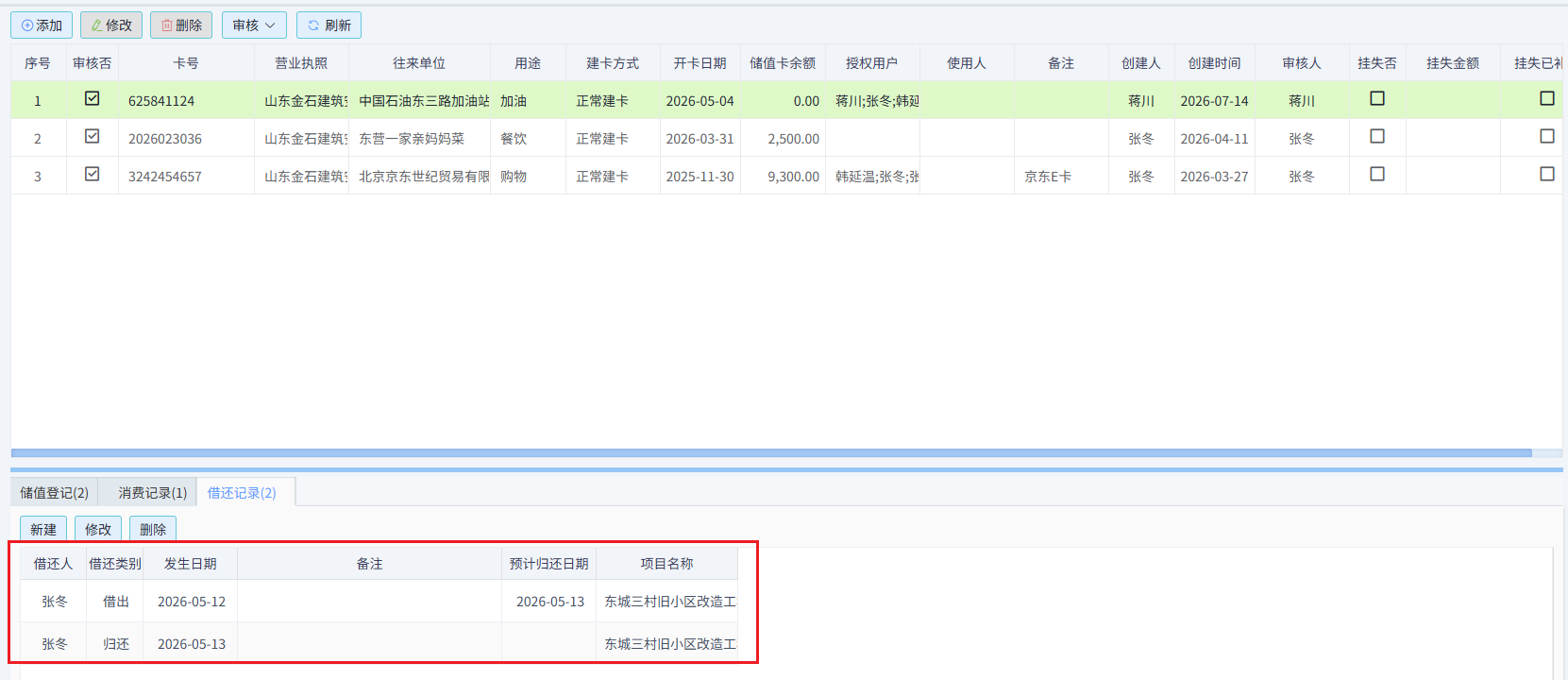
Task: Toggle 挂失否 checkbox in row 3
Action: pyautogui.click(x=1377, y=174)
